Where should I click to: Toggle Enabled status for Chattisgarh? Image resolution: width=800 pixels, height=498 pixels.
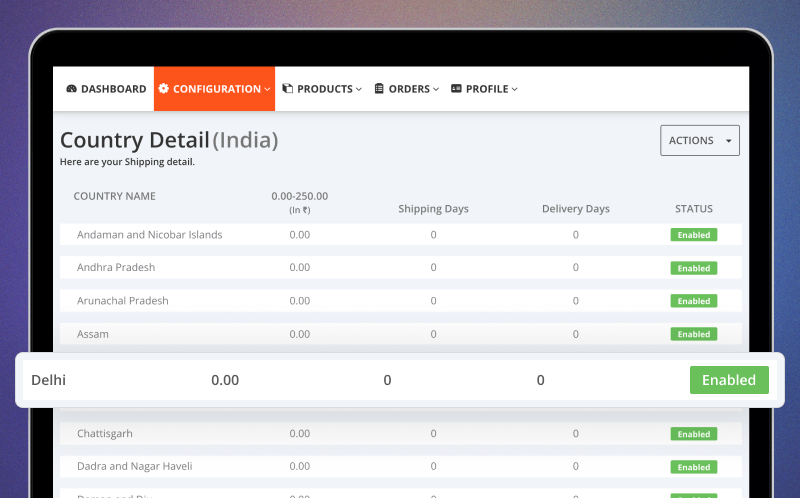(693, 434)
